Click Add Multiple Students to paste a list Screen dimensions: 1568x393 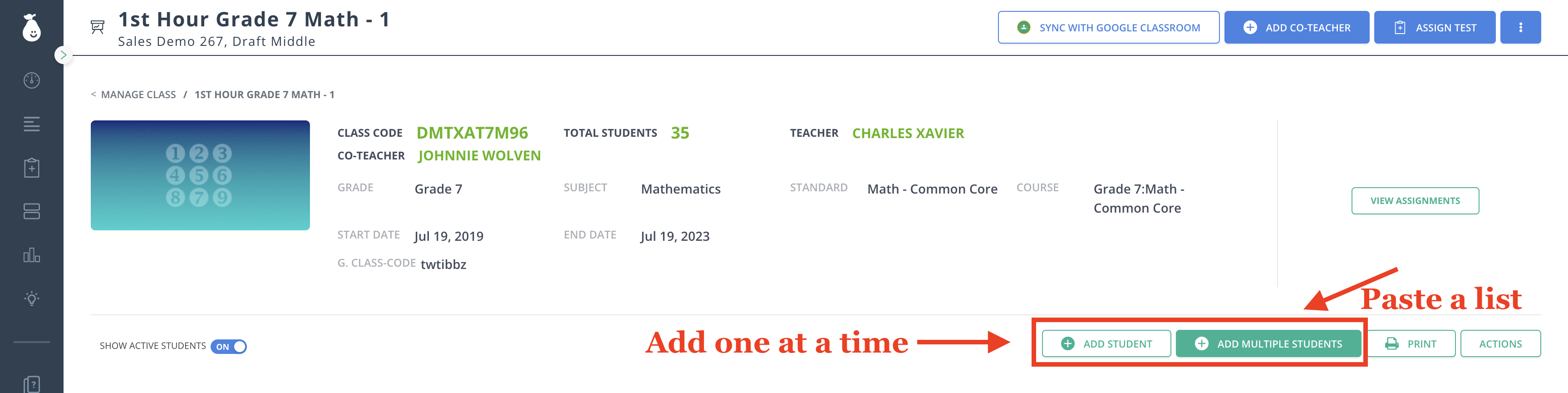[1268, 343]
